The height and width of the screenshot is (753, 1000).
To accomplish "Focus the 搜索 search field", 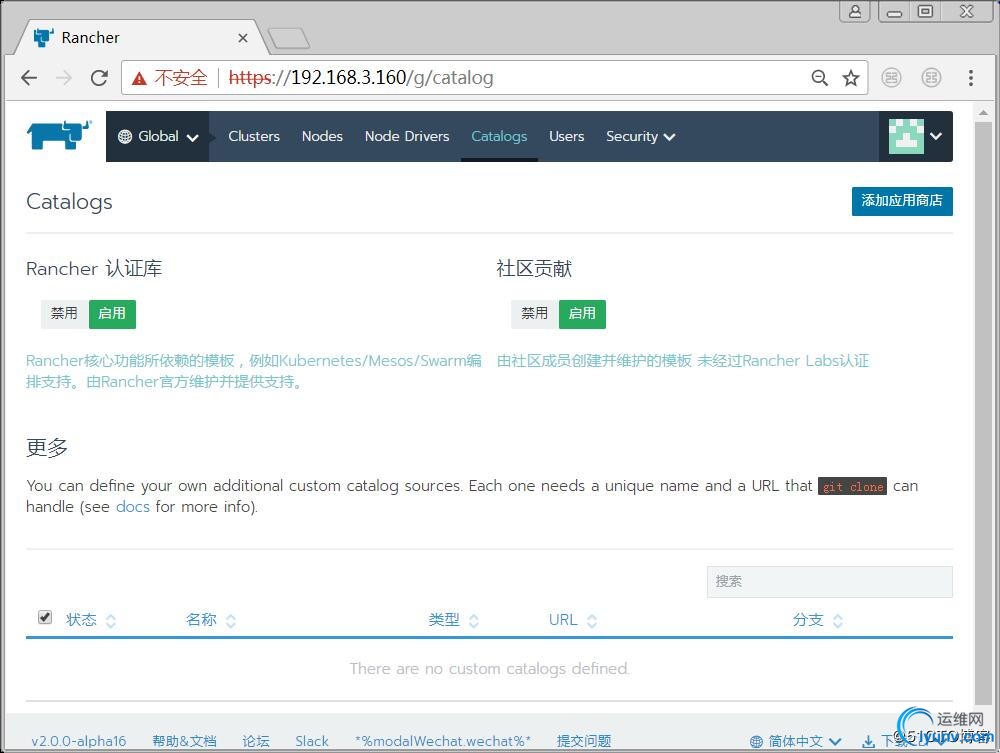I will 829,581.
